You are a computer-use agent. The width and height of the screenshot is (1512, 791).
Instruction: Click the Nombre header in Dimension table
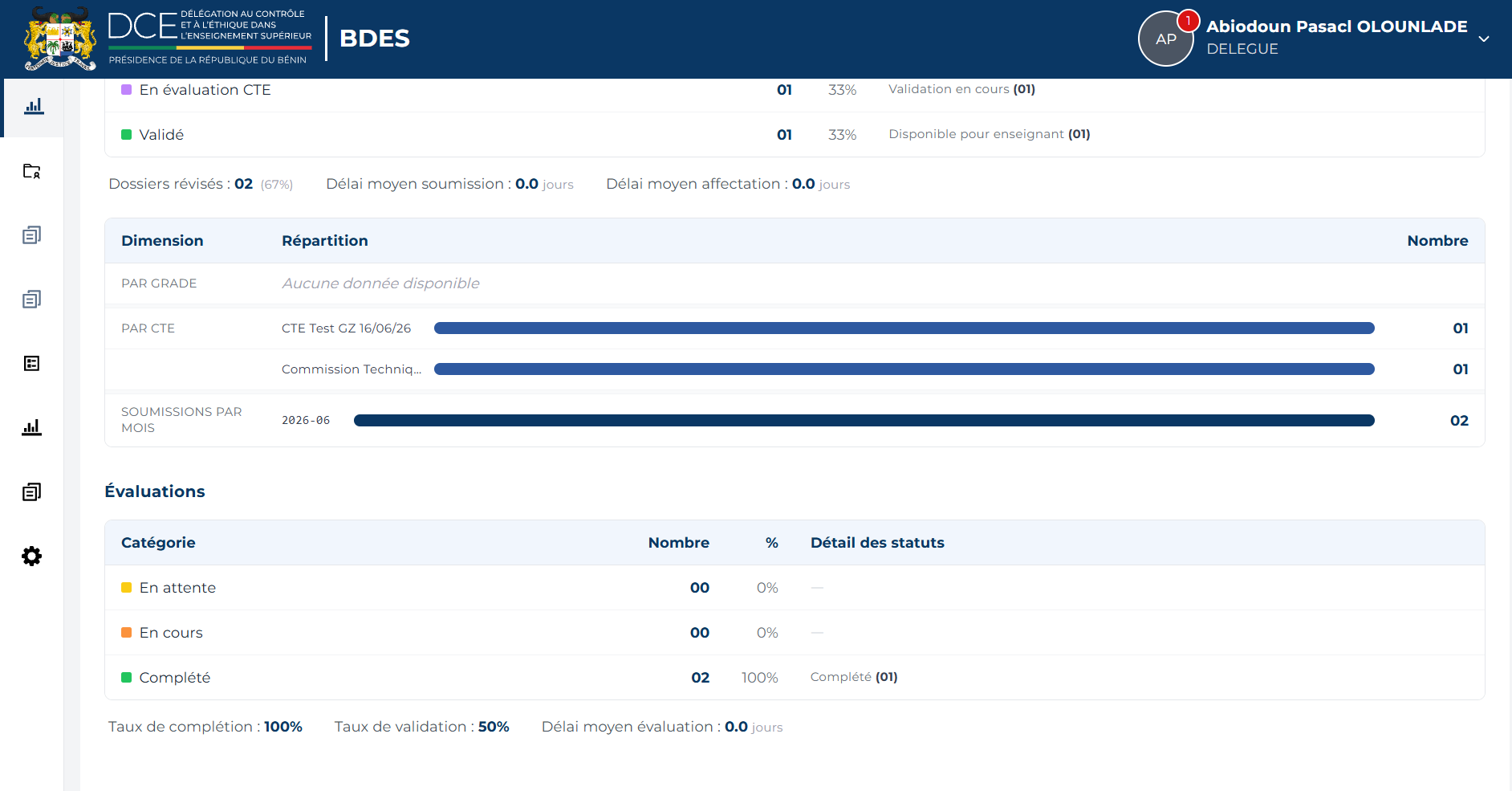tap(1437, 241)
